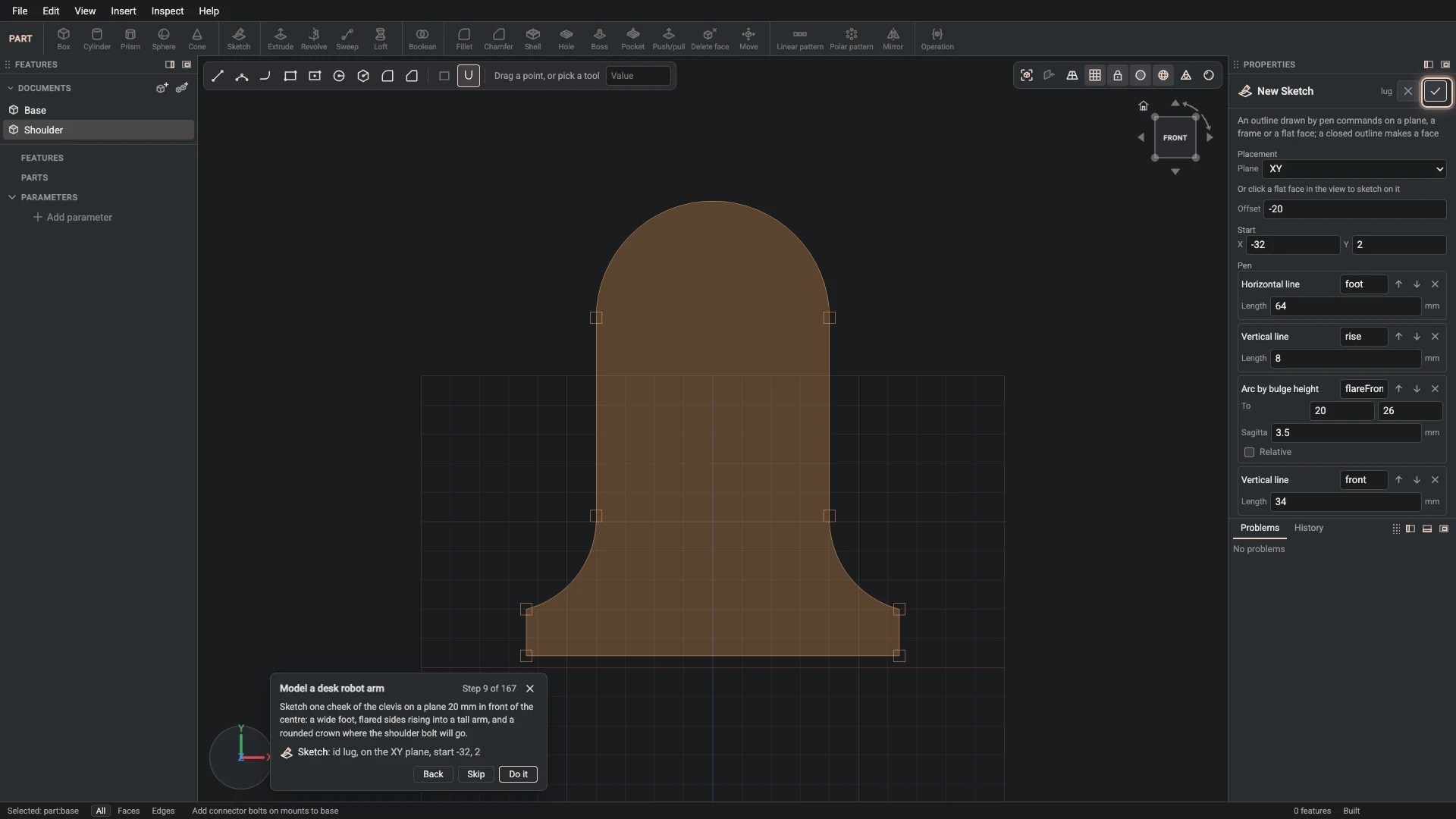Viewport: 1456px width, 819px height.
Task: Choose the Revolve tool
Action: 314,39
